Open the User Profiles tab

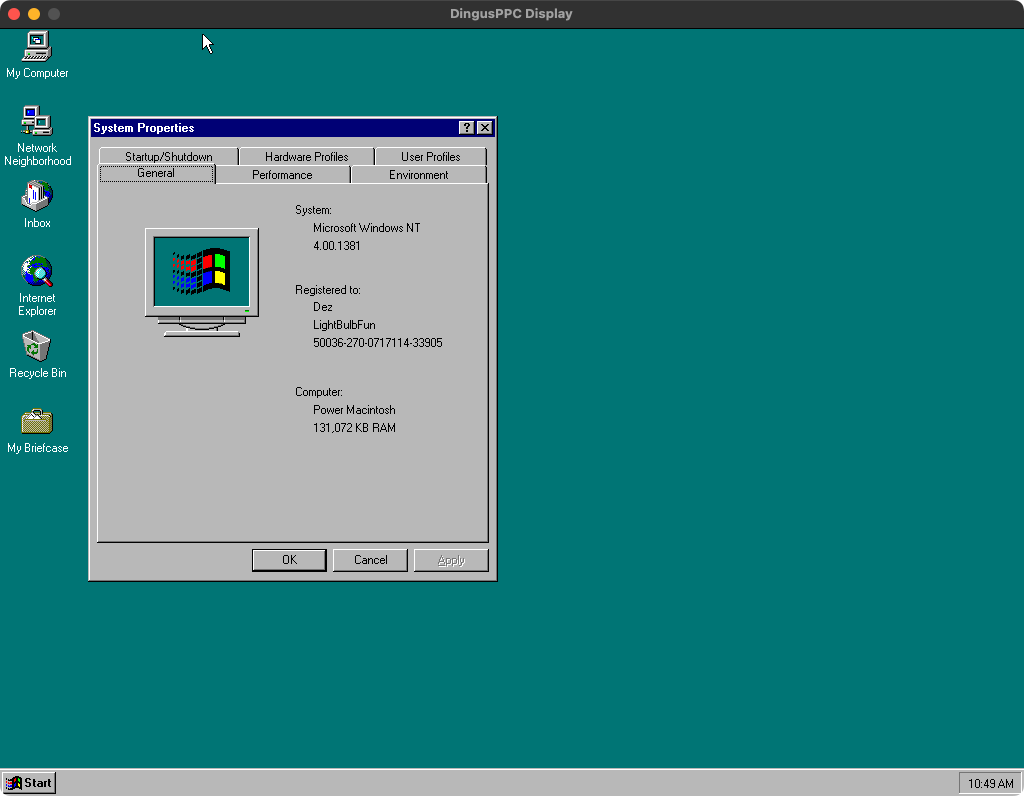[430, 157]
